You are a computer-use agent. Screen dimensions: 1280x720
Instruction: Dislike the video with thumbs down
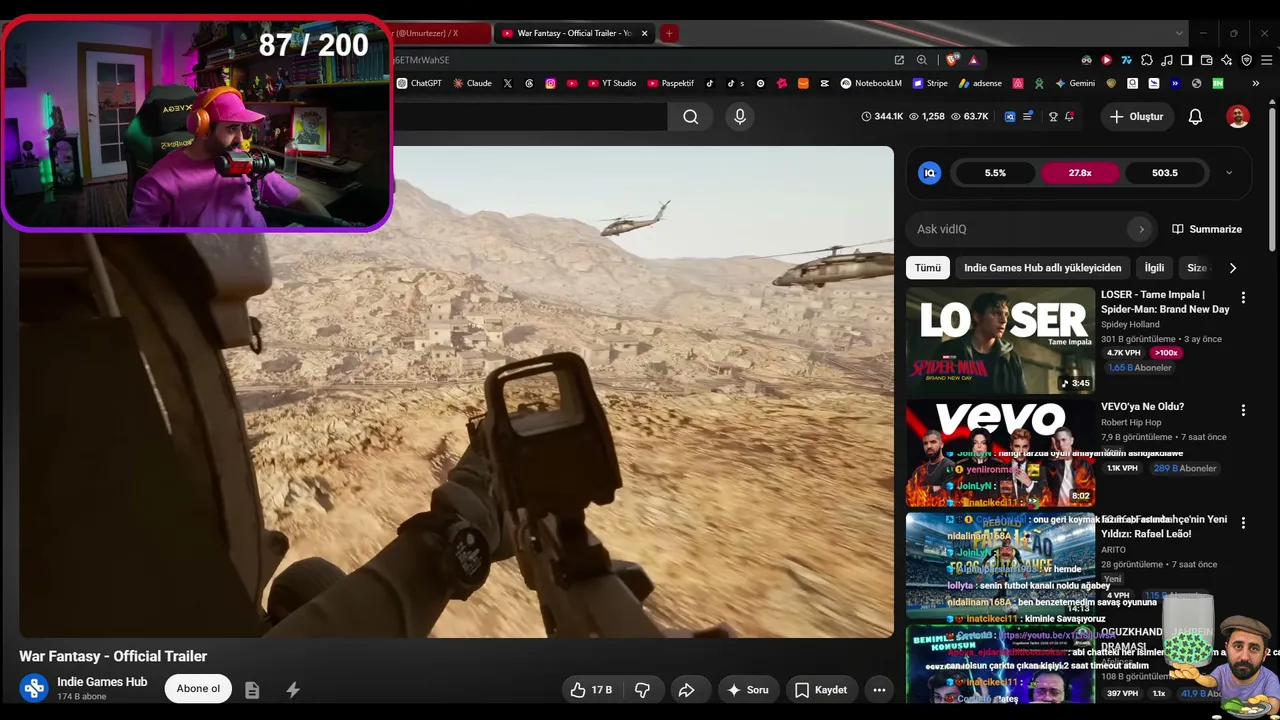click(642, 690)
